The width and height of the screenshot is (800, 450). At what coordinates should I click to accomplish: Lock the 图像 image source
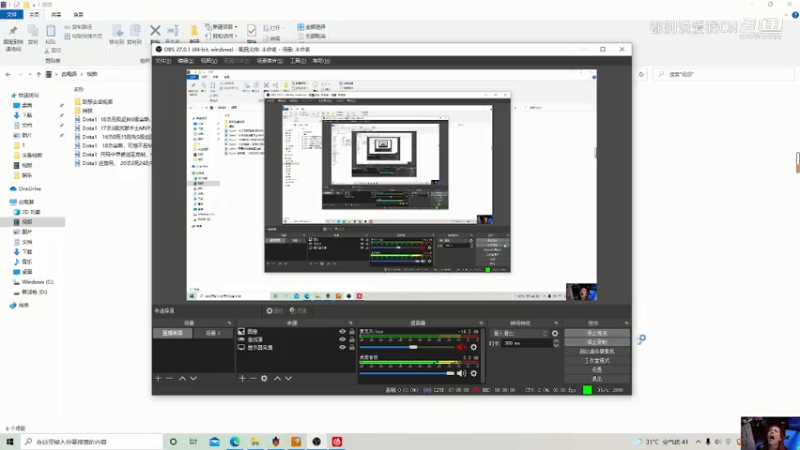point(352,331)
